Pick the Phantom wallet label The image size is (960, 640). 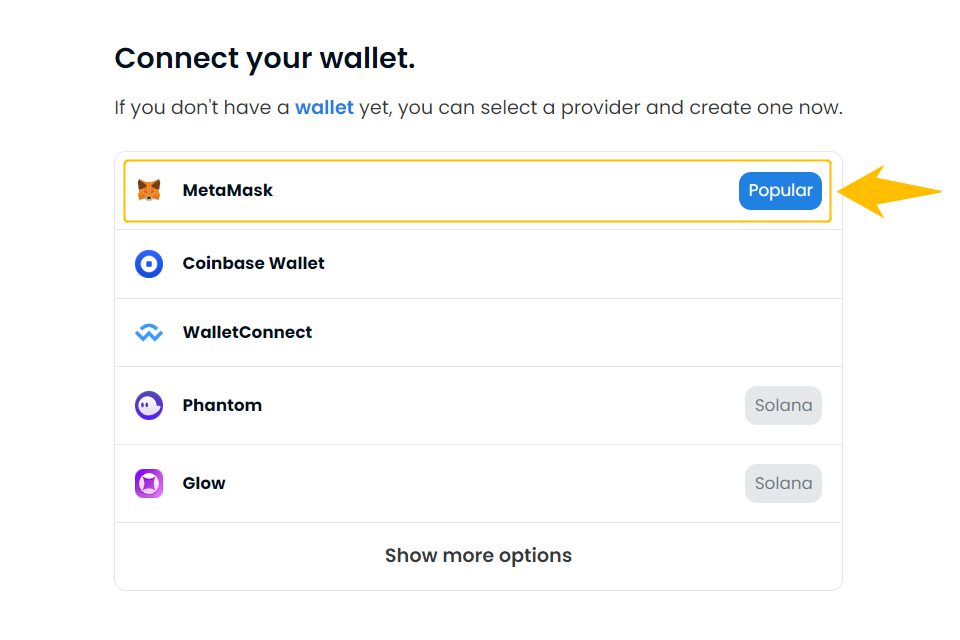pos(222,405)
